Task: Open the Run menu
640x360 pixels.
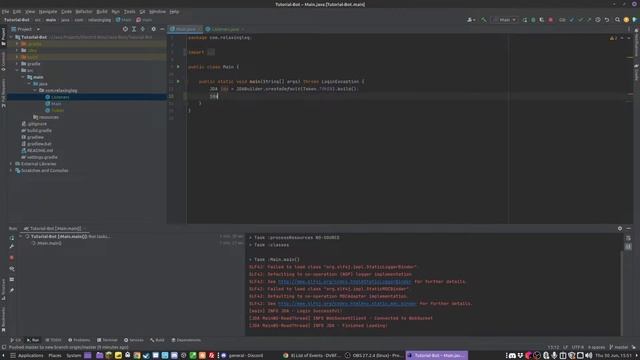Action: pyautogui.click(x=116, y=11)
